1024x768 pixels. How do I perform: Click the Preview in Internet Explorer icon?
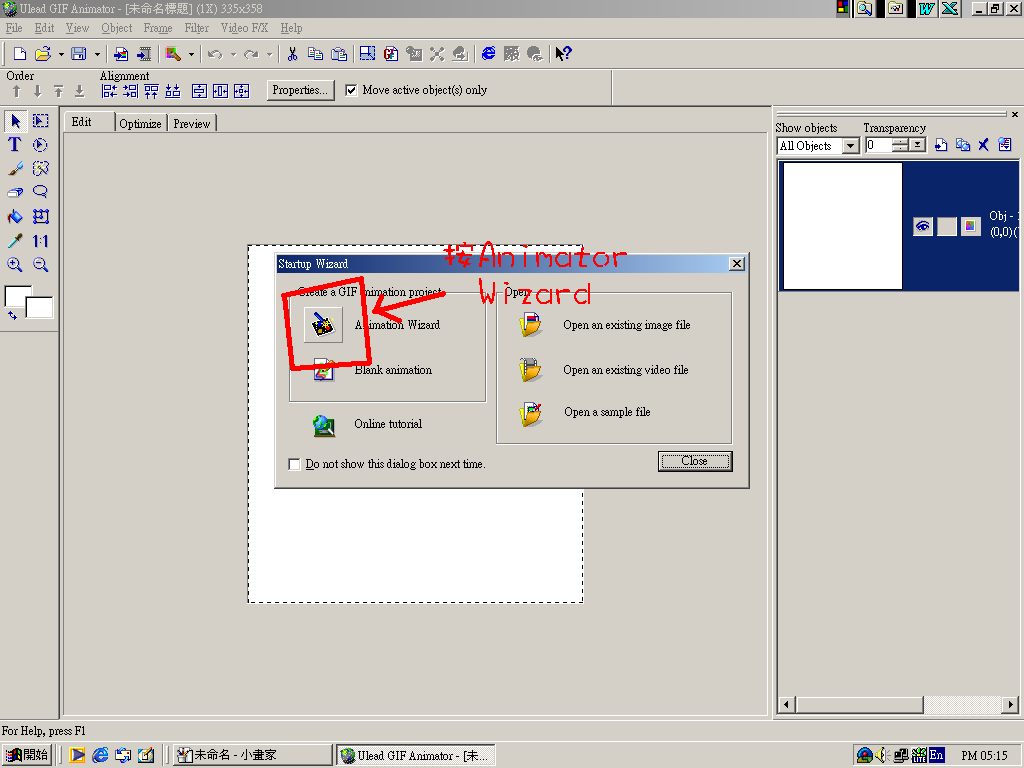[488, 54]
